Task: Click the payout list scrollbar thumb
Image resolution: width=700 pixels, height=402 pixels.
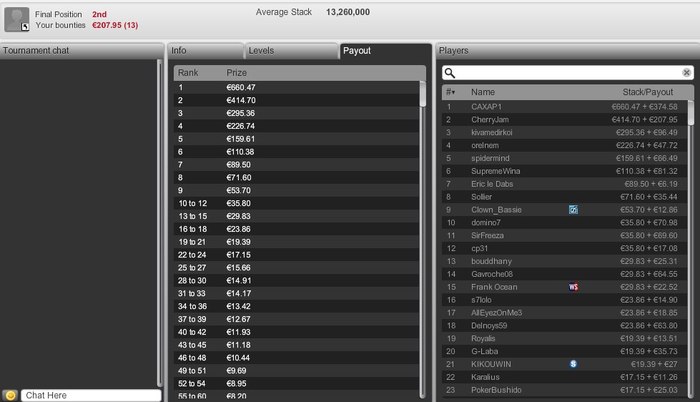Action: click(x=422, y=94)
